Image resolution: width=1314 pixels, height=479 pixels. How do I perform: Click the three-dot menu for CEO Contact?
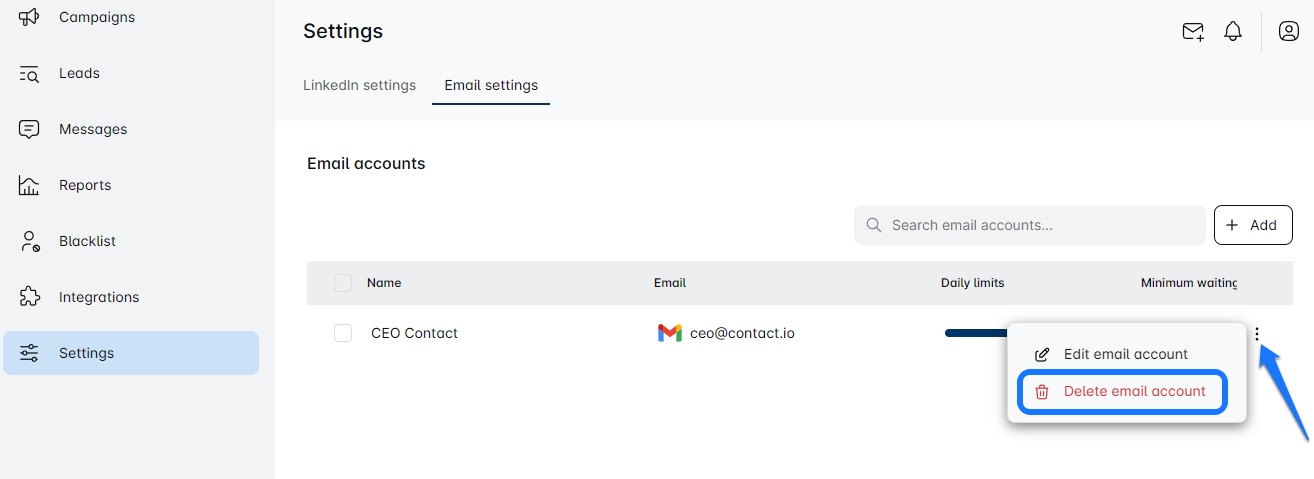pyautogui.click(x=1257, y=335)
